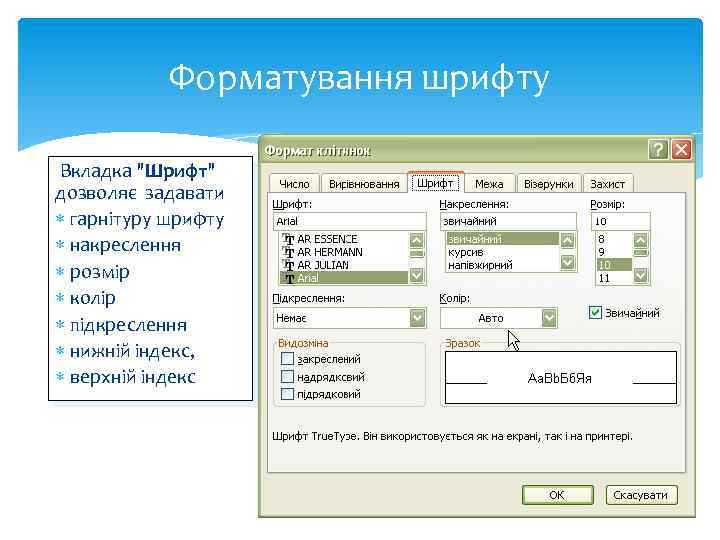This screenshot has width=720, height=540.
Task: Click Накреслення list scroll down arrow
Action: [x=568, y=263]
